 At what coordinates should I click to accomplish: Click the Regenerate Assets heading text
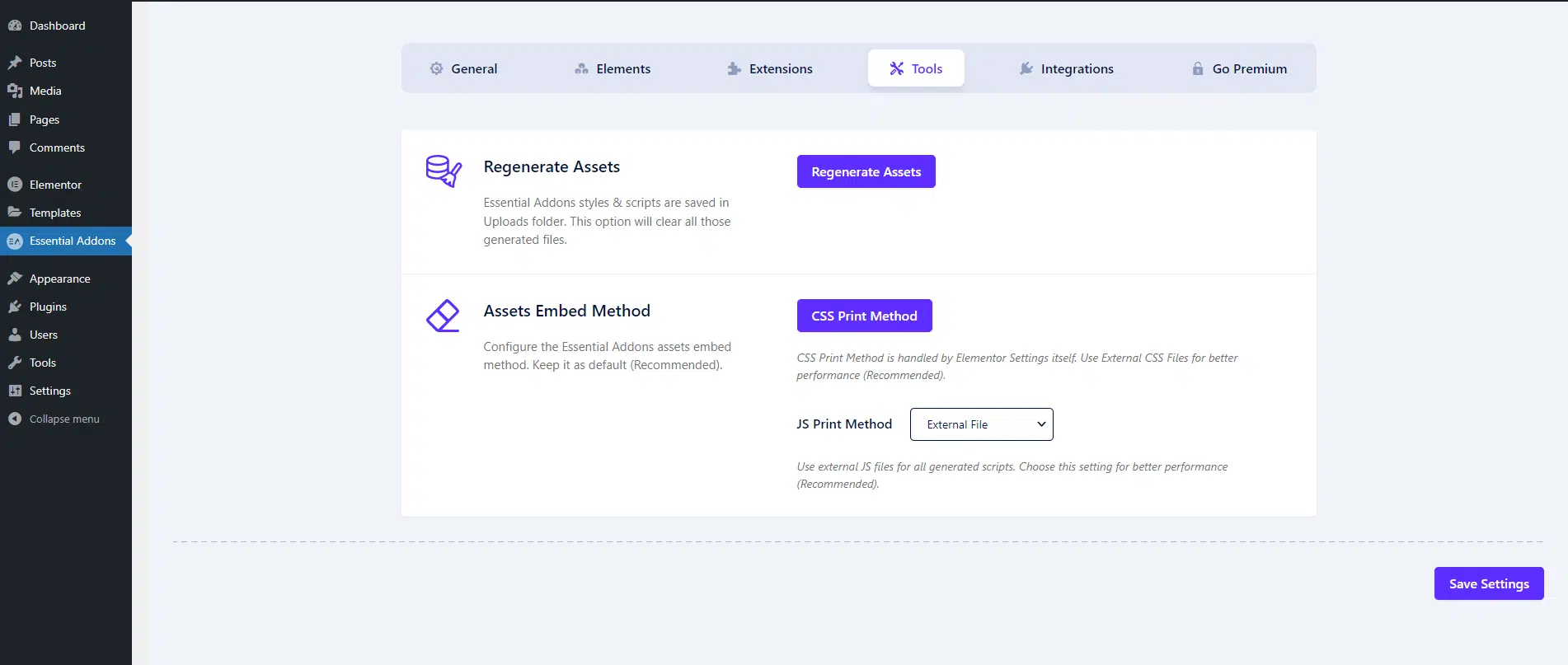coord(552,166)
